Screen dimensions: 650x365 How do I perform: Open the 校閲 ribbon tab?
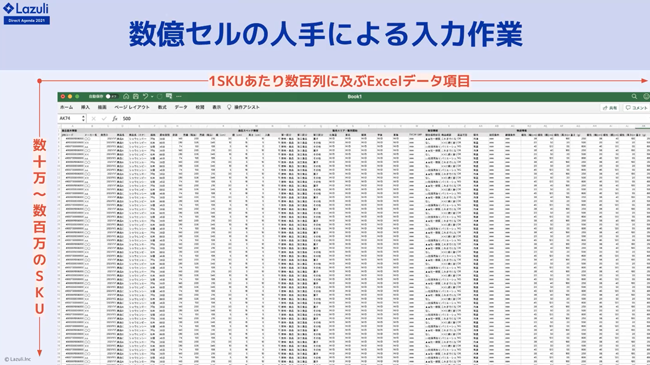200,107
